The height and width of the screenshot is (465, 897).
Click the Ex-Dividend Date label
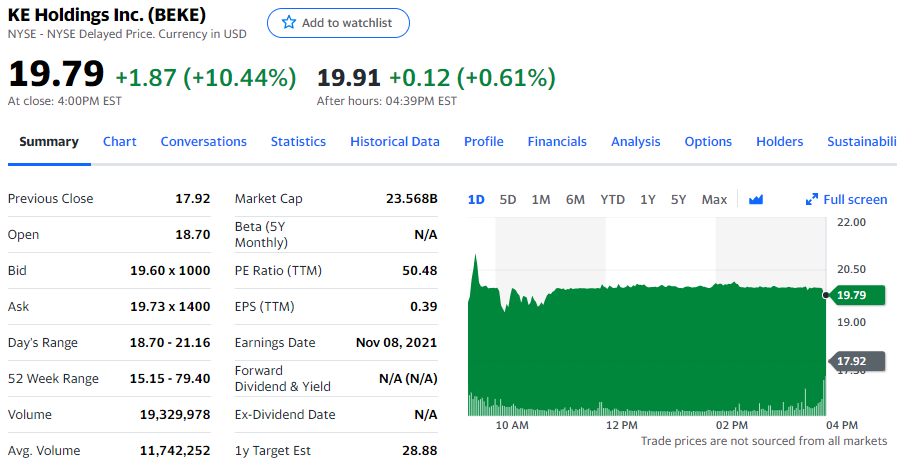tap(285, 415)
